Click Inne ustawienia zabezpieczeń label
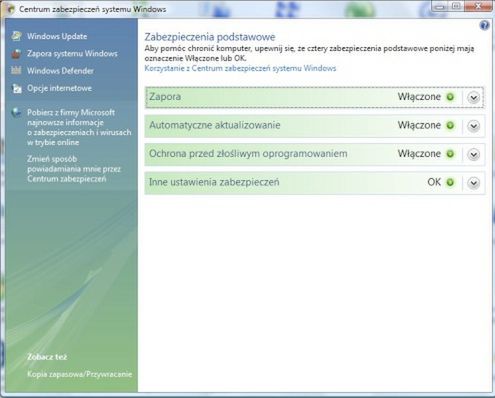The height and width of the screenshot is (398, 495). tap(214, 182)
